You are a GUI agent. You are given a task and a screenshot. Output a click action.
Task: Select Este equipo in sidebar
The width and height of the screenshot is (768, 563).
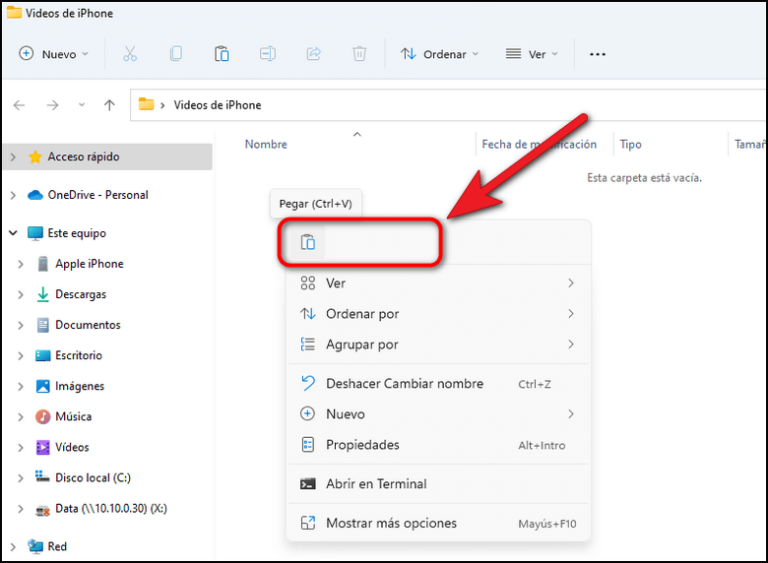click(x=76, y=233)
